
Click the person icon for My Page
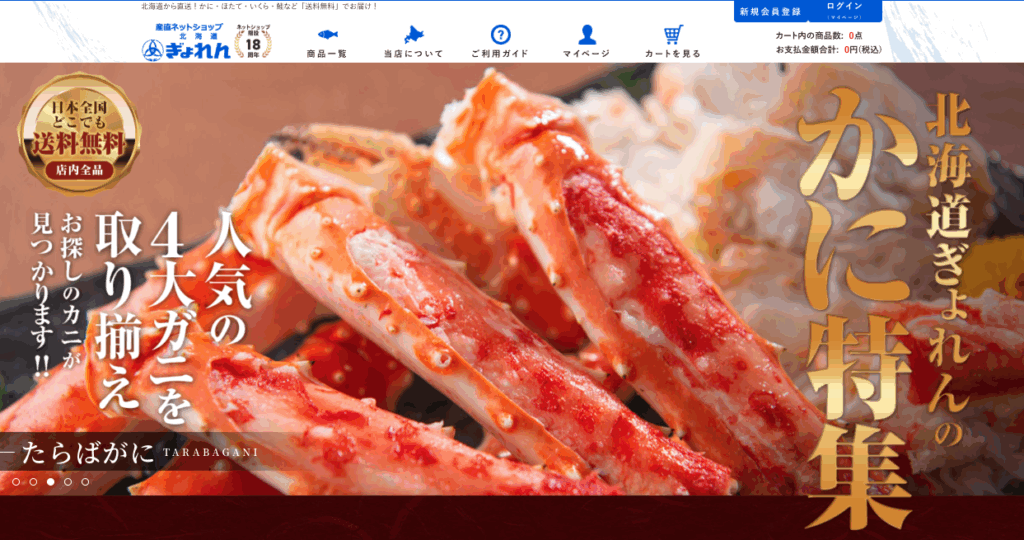click(x=586, y=34)
